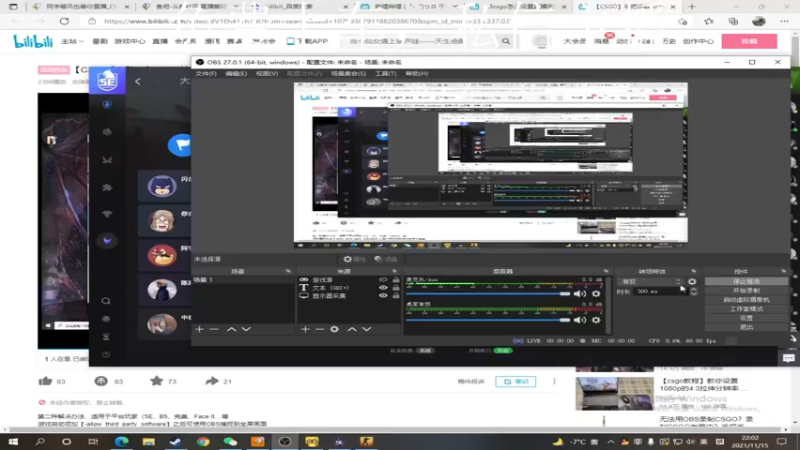Move scene up with the arrow icon

click(231, 329)
